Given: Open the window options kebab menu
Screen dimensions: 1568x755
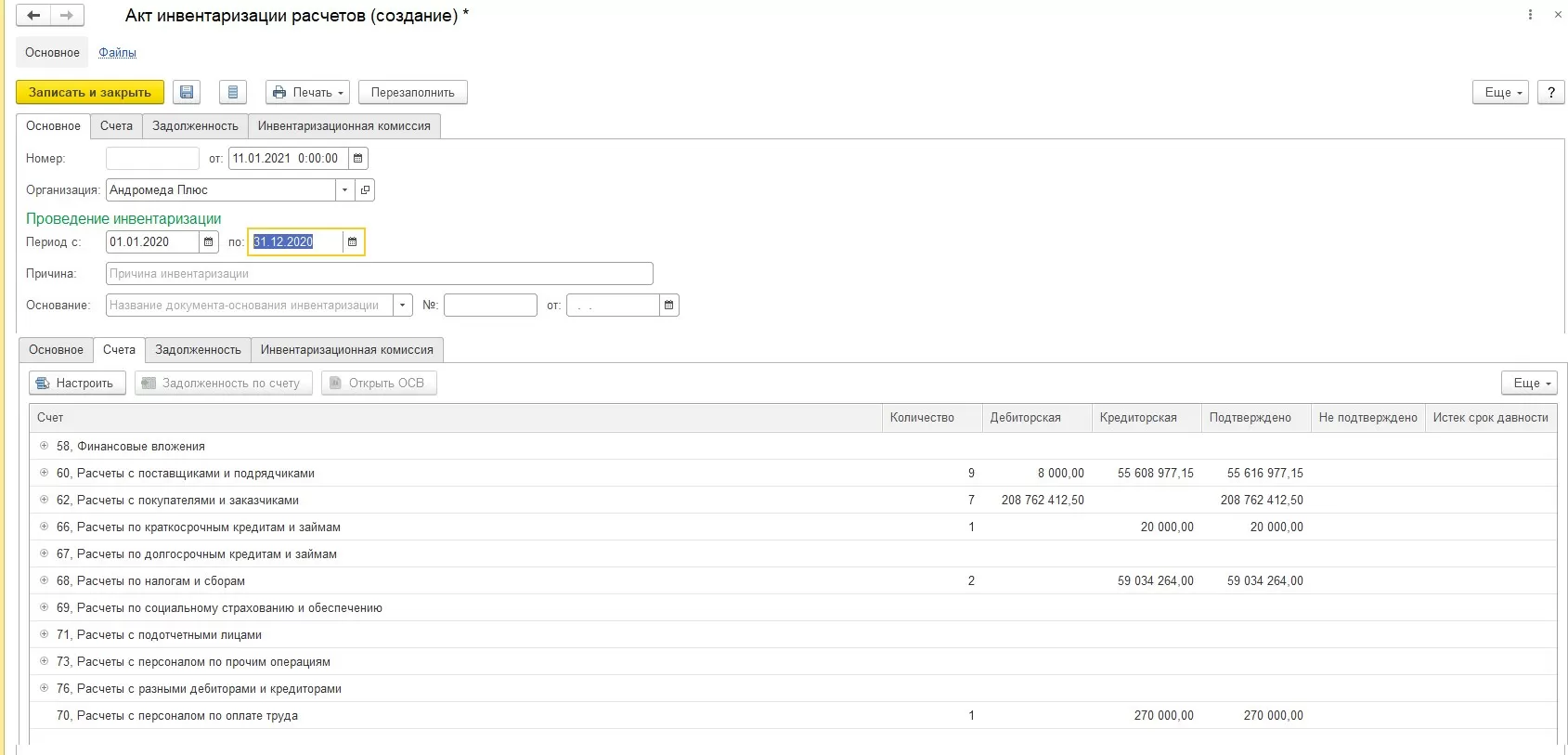Looking at the screenshot, I should pyautogui.click(x=1530, y=15).
